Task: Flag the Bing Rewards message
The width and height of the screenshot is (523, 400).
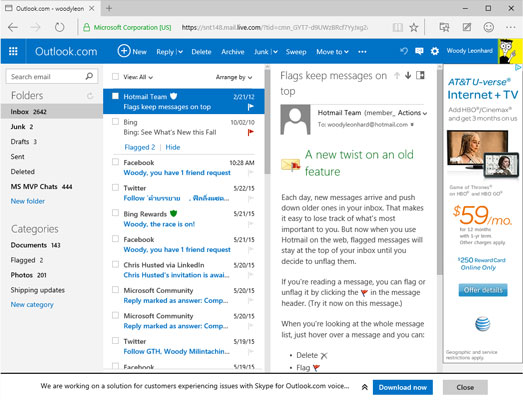Action: click(x=250, y=224)
